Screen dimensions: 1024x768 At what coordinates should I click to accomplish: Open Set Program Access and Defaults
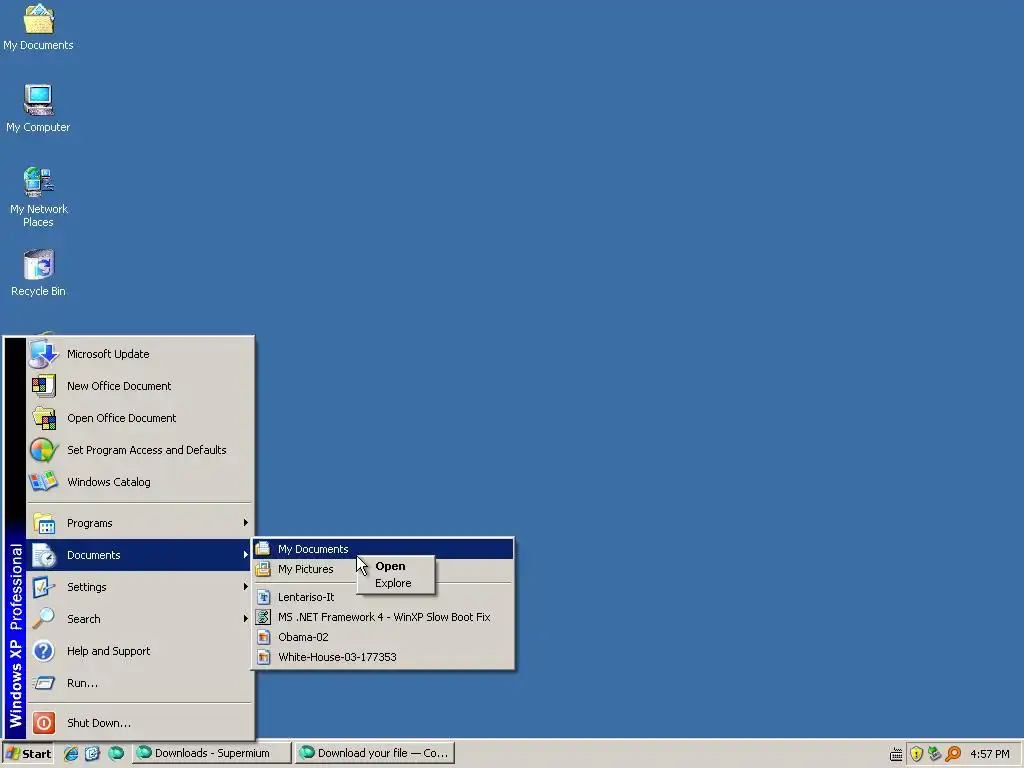click(140, 450)
